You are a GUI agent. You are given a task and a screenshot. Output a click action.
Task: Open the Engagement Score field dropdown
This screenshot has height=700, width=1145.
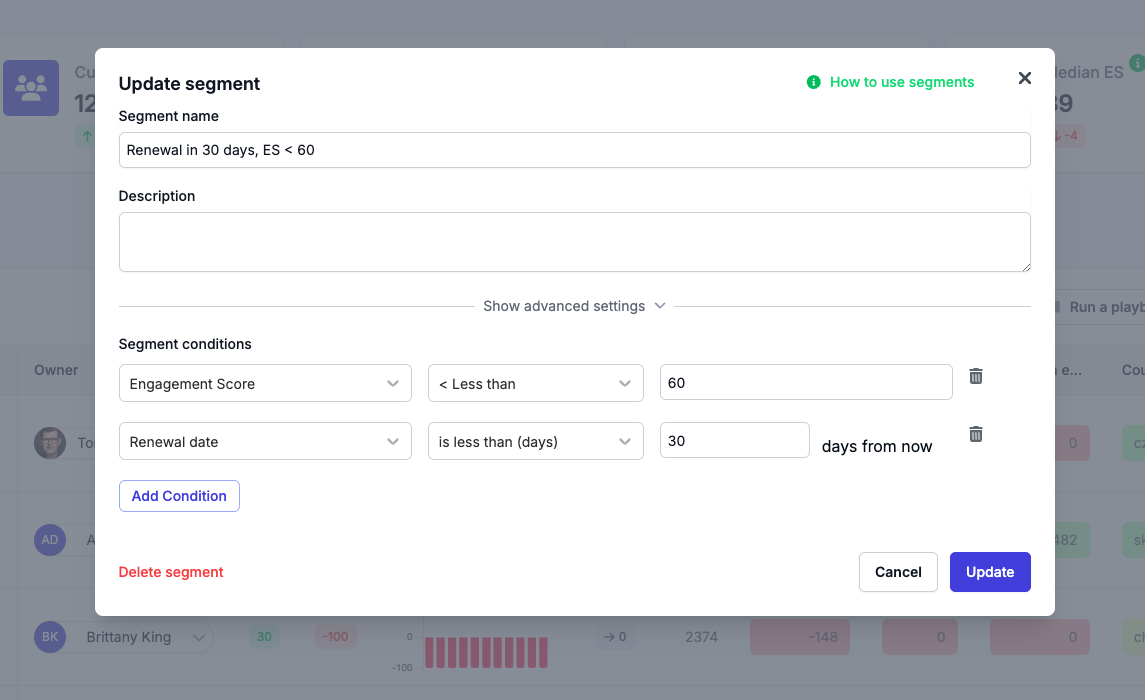pyautogui.click(x=265, y=383)
